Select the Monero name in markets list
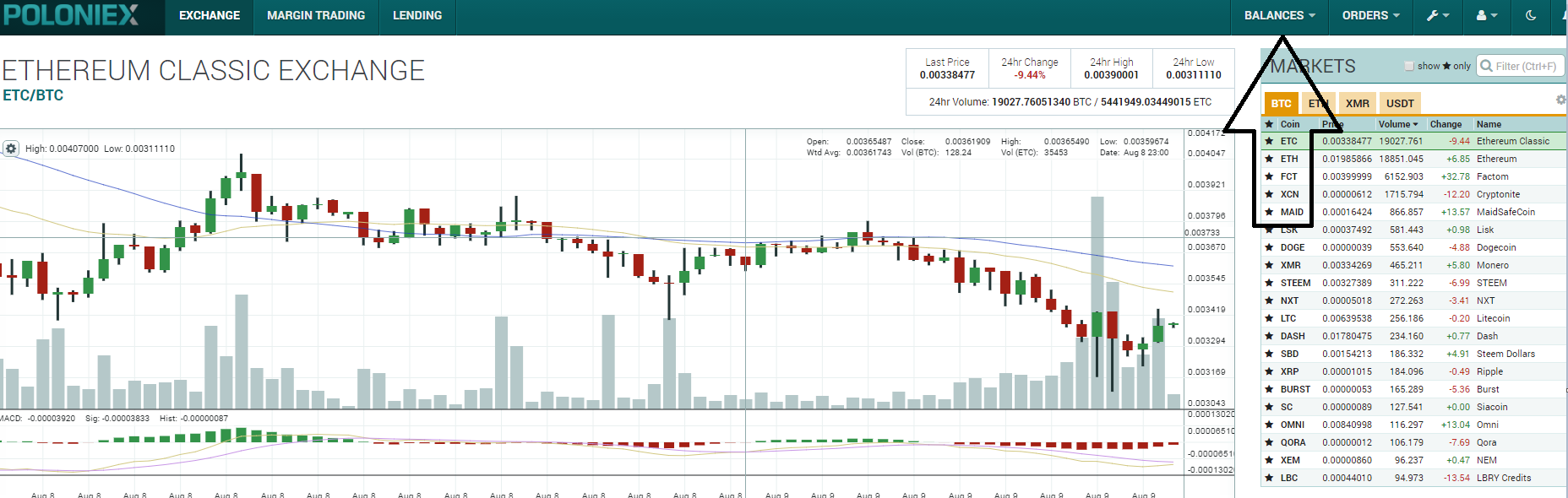This screenshot has height=498, width=1568. pyautogui.click(x=1492, y=265)
